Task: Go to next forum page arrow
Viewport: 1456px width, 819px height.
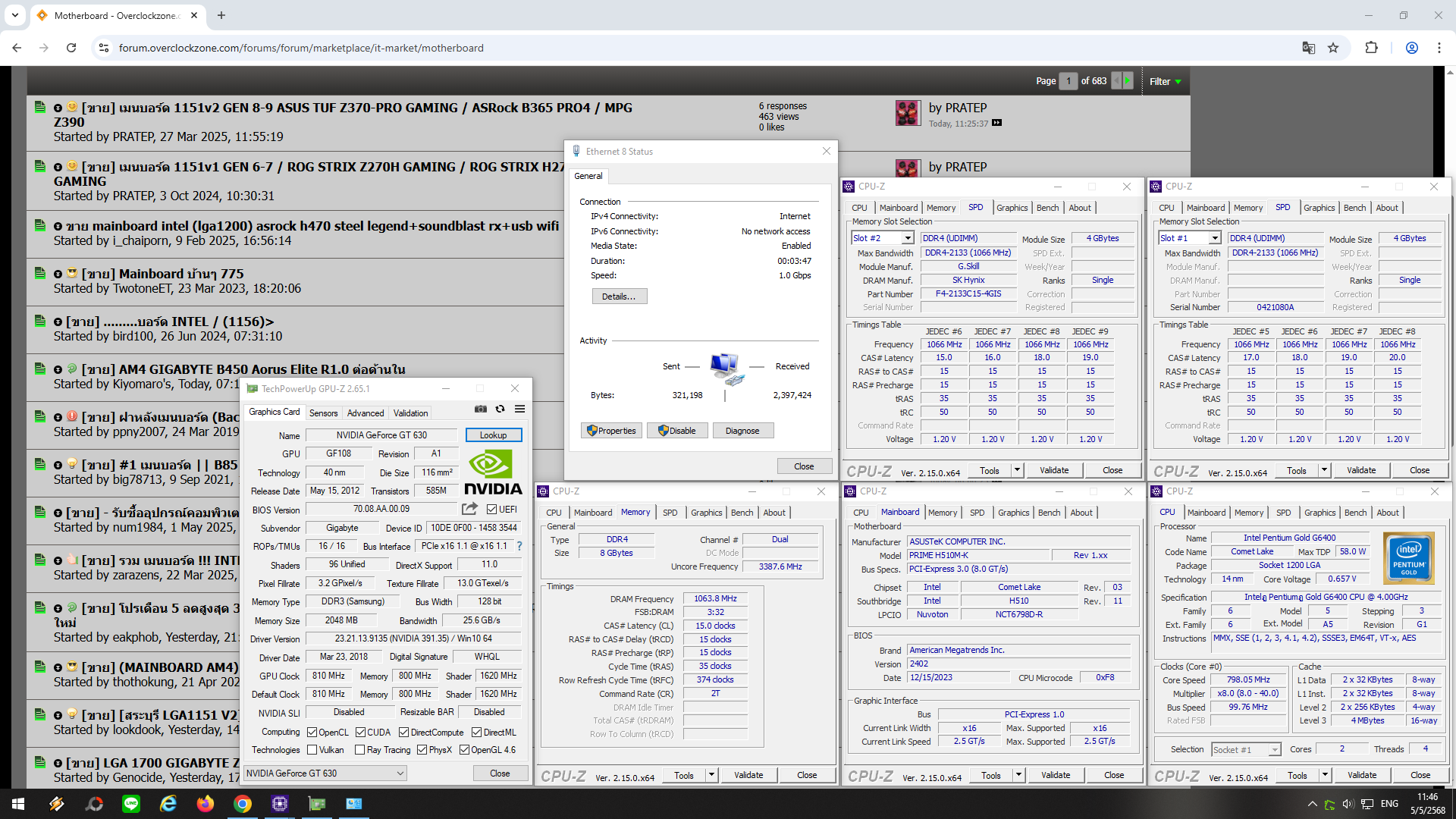Action: pos(1128,81)
